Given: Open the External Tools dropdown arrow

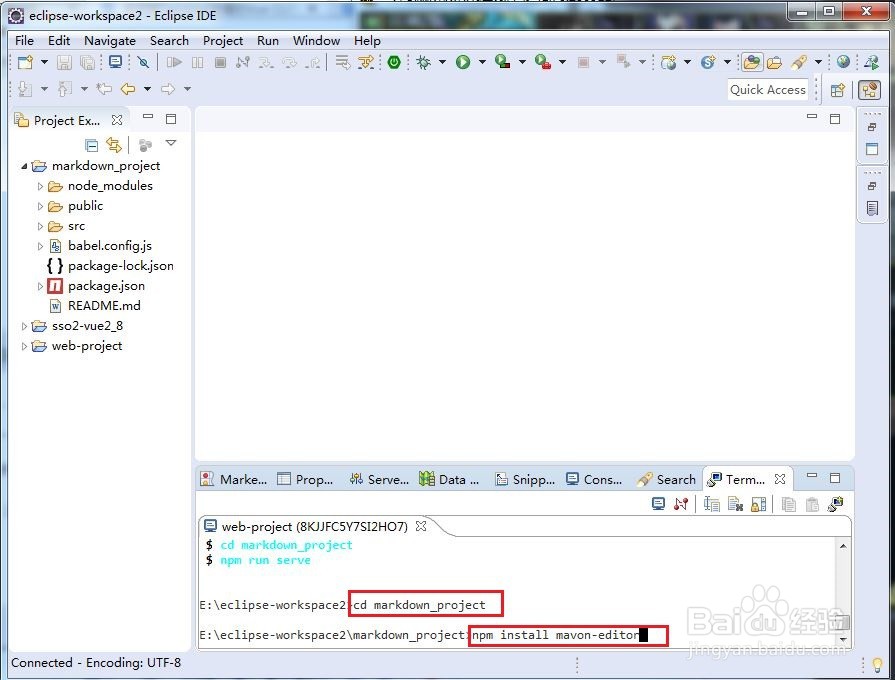Looking at the screenshot, I should click(x=562, y=62).
